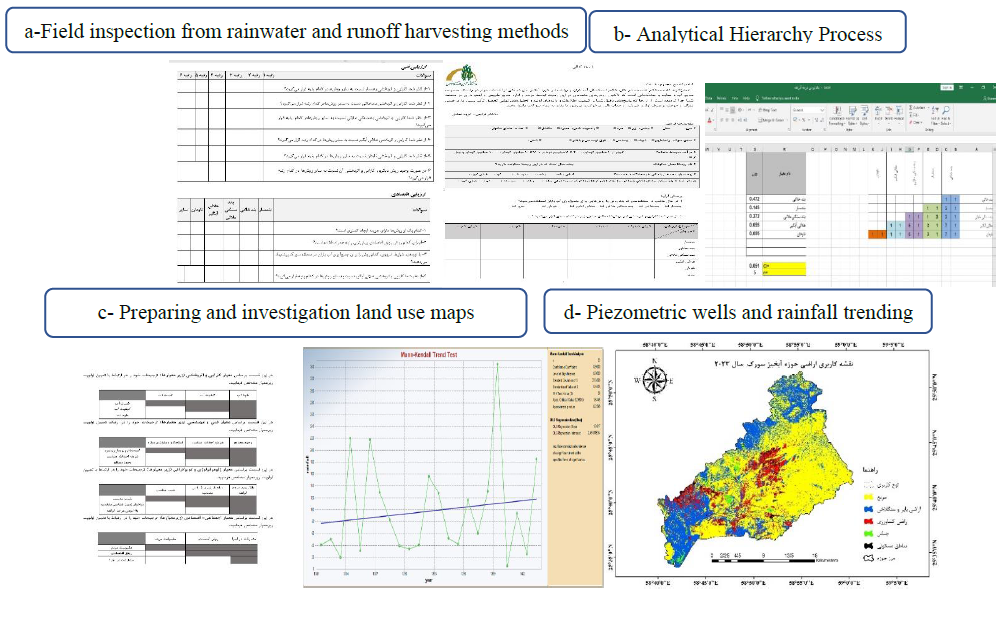Click 'd- Piezometric wells and rainfall trending' box
The height and width of the screenshot is (631, 1008).
point(737,312)
